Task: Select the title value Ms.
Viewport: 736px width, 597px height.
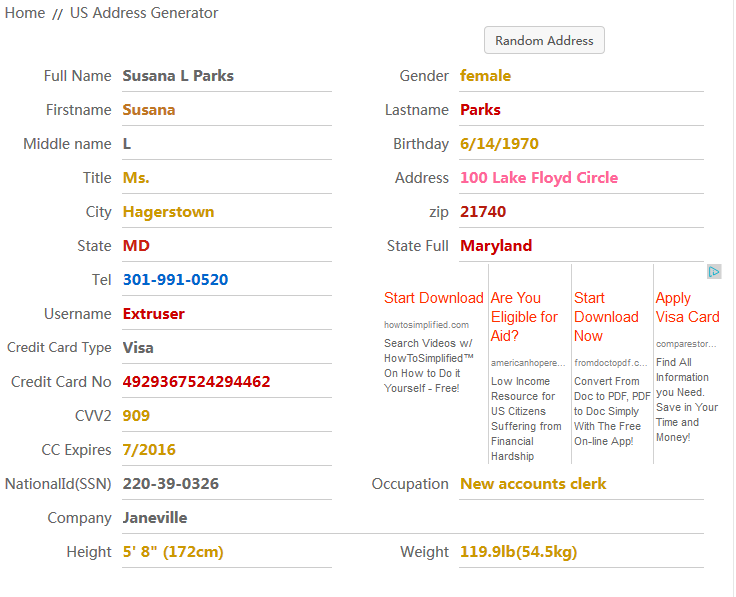Action: point(136,178)
